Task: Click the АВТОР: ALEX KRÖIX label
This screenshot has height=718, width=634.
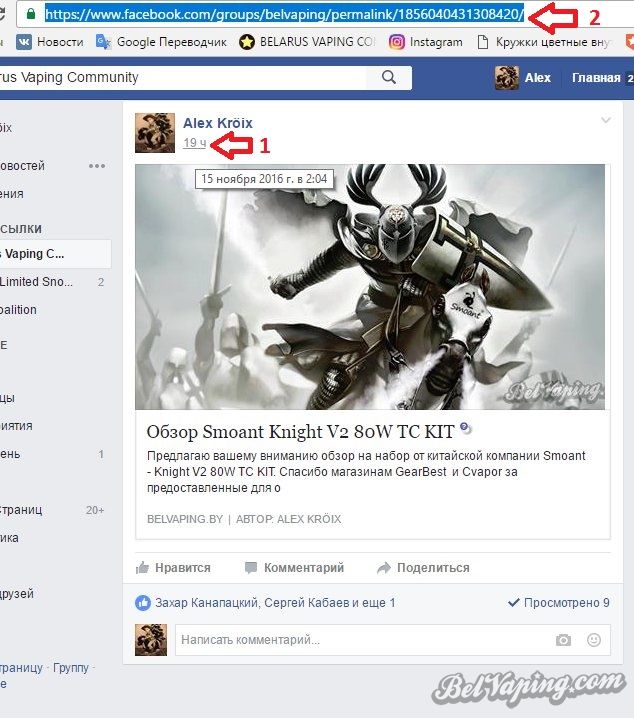Action: tap(289, 519)
